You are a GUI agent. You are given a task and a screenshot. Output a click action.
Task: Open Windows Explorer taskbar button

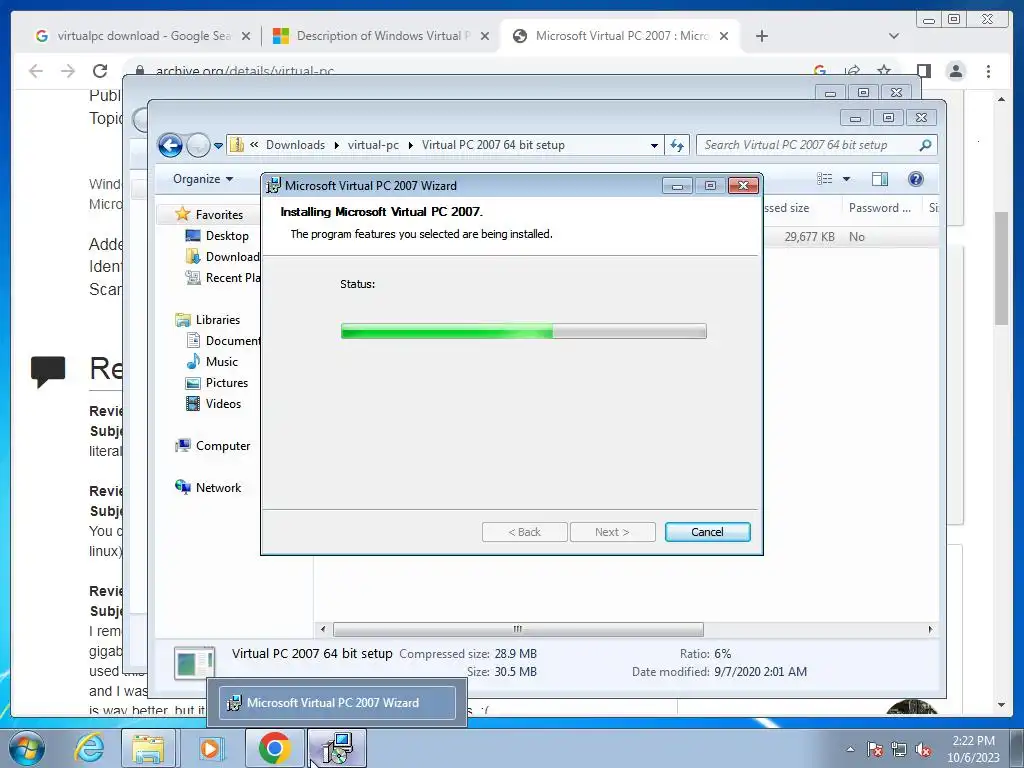[x=148, y=748]
